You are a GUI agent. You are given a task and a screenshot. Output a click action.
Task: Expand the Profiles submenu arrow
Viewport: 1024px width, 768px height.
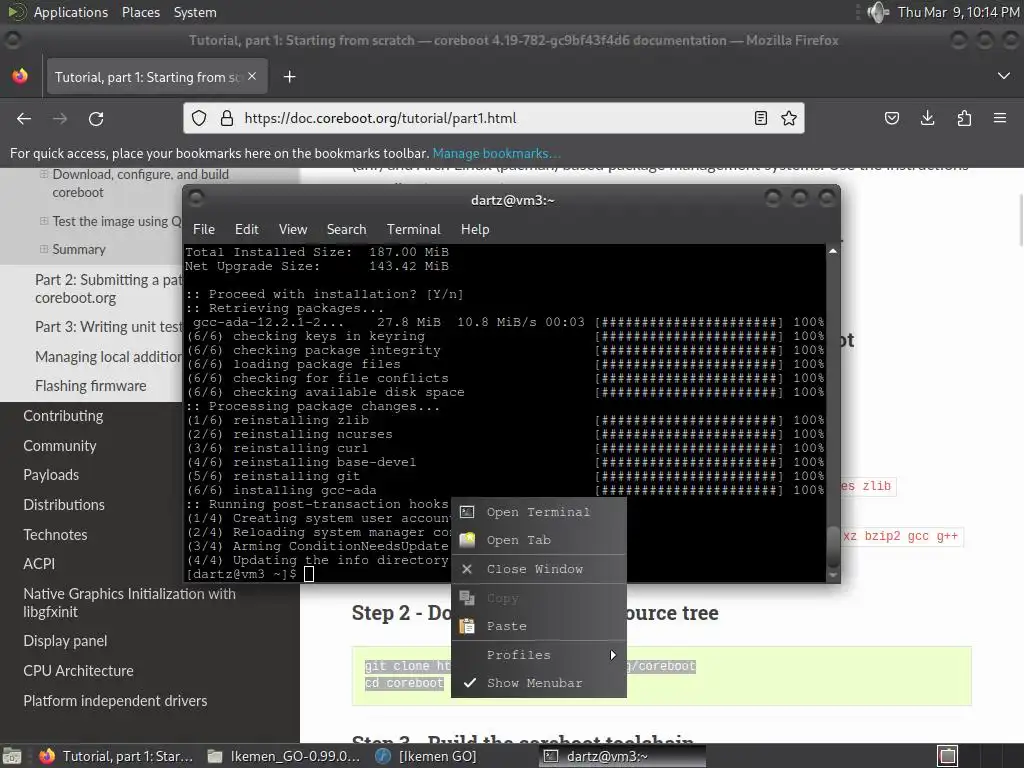[x=613, y=655]
